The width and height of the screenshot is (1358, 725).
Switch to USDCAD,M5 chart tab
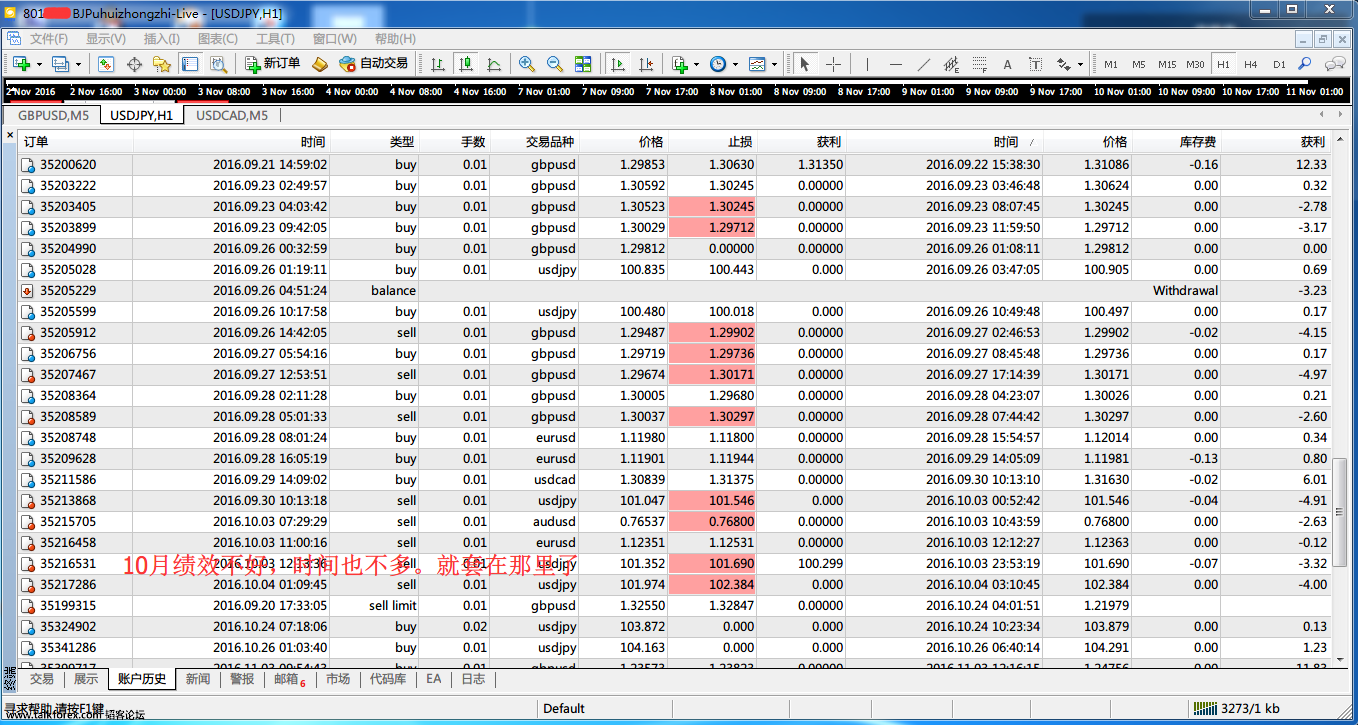[232, 115]
